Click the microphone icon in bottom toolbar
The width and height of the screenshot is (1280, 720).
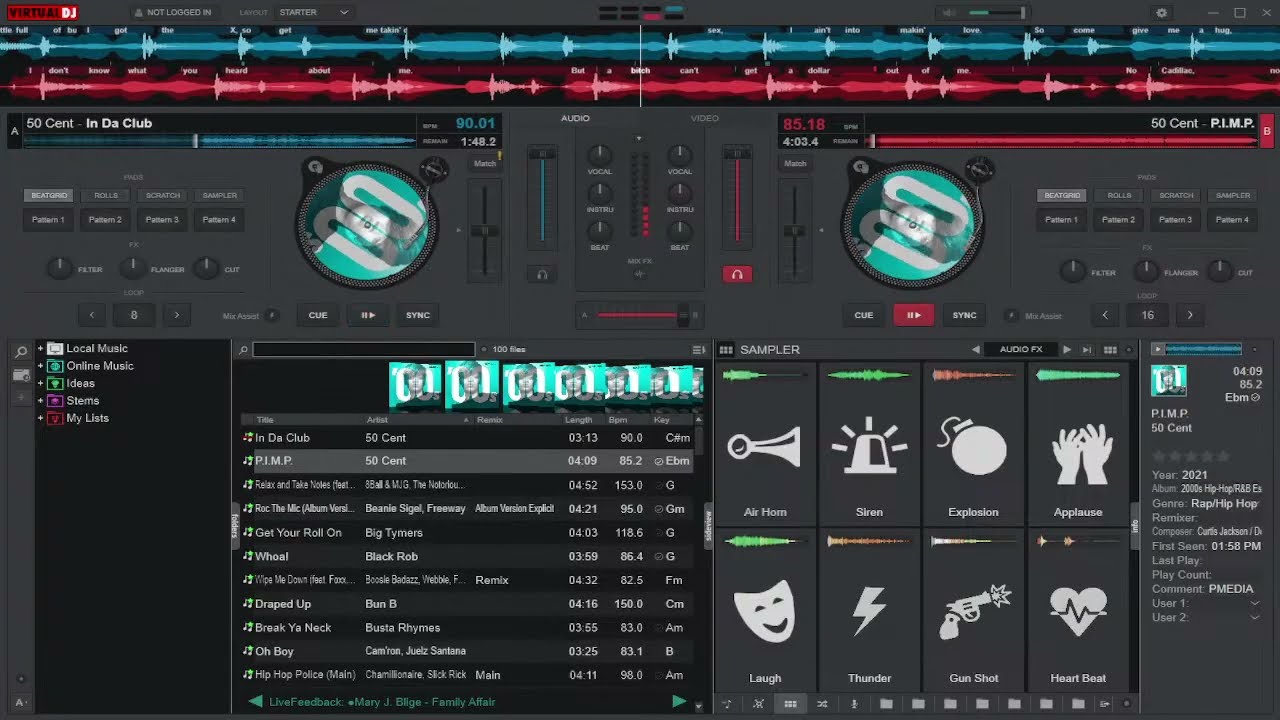pos(854,704)
